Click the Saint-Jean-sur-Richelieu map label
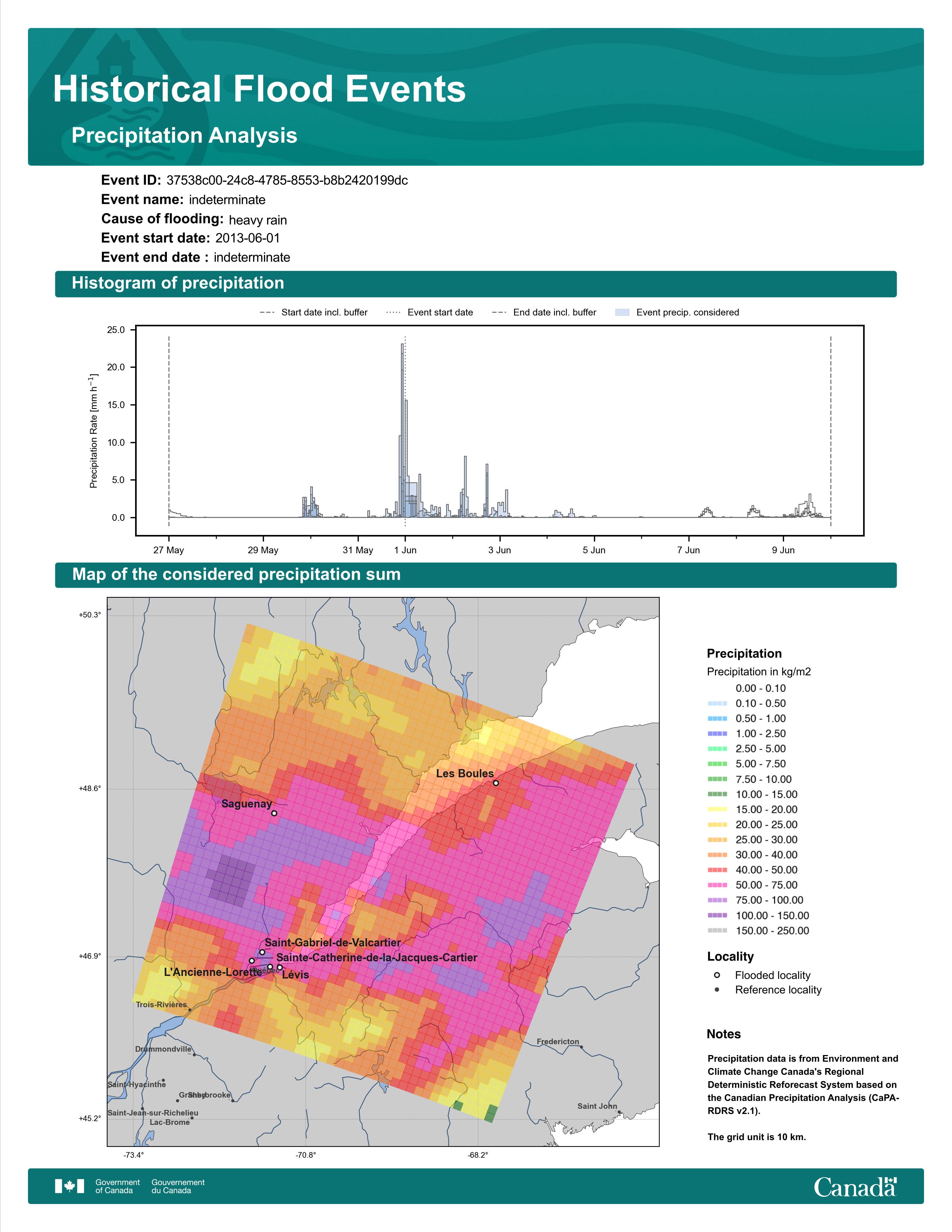 point(153,1113)
